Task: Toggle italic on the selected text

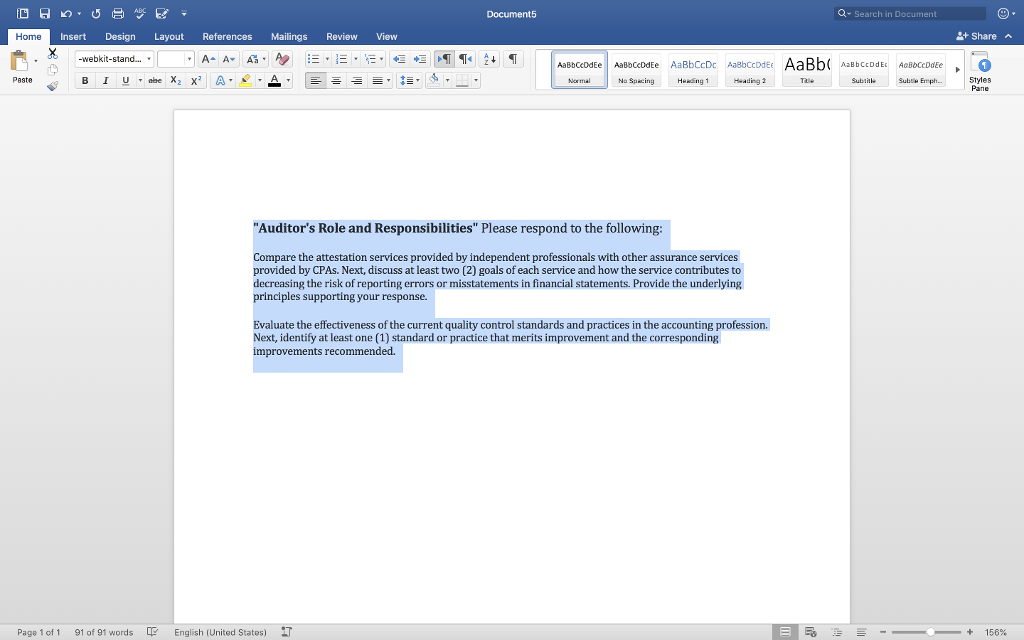Action: pyautogui.click(x=105, y=80)
